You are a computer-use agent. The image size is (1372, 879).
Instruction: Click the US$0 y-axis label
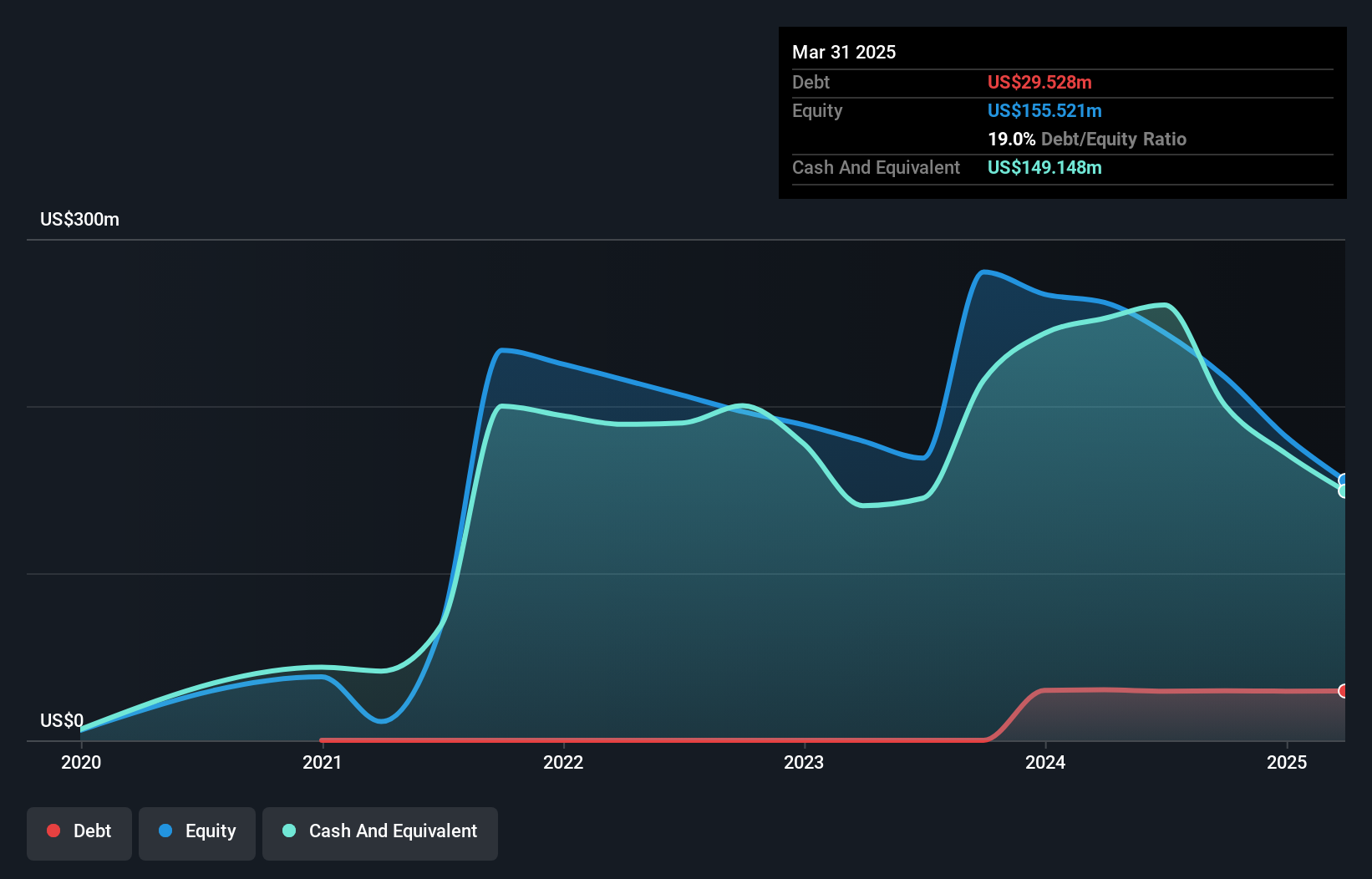[x=62, y=720]
